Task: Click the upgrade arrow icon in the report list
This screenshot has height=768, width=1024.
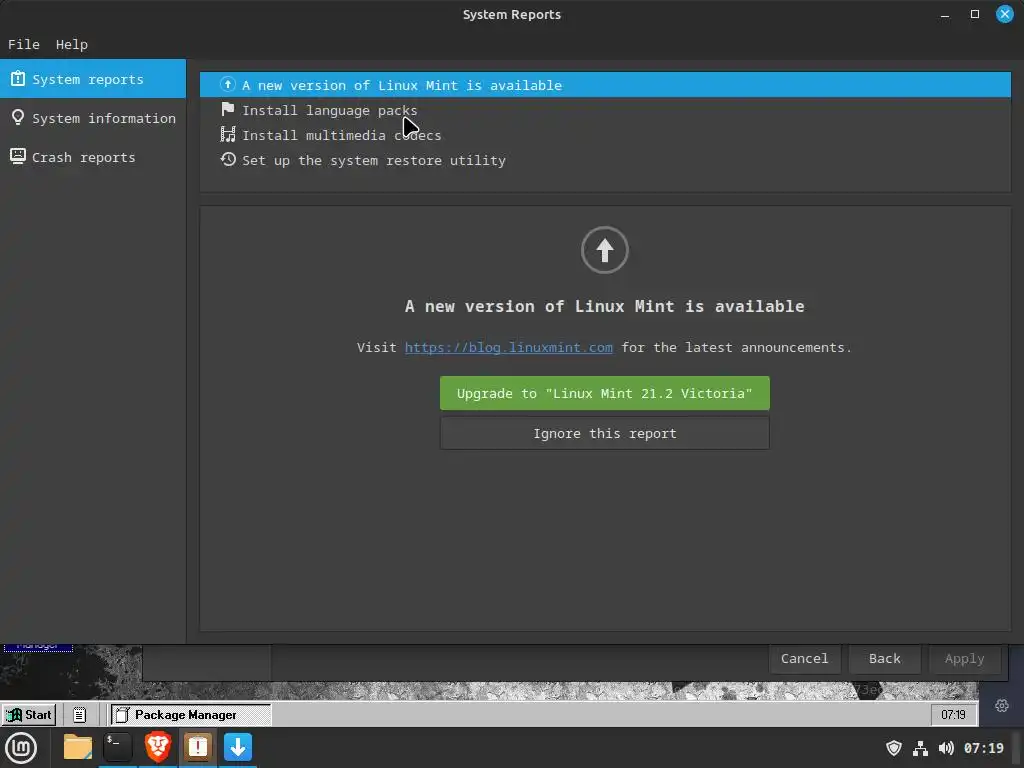Action: click(x=227, y=84)
